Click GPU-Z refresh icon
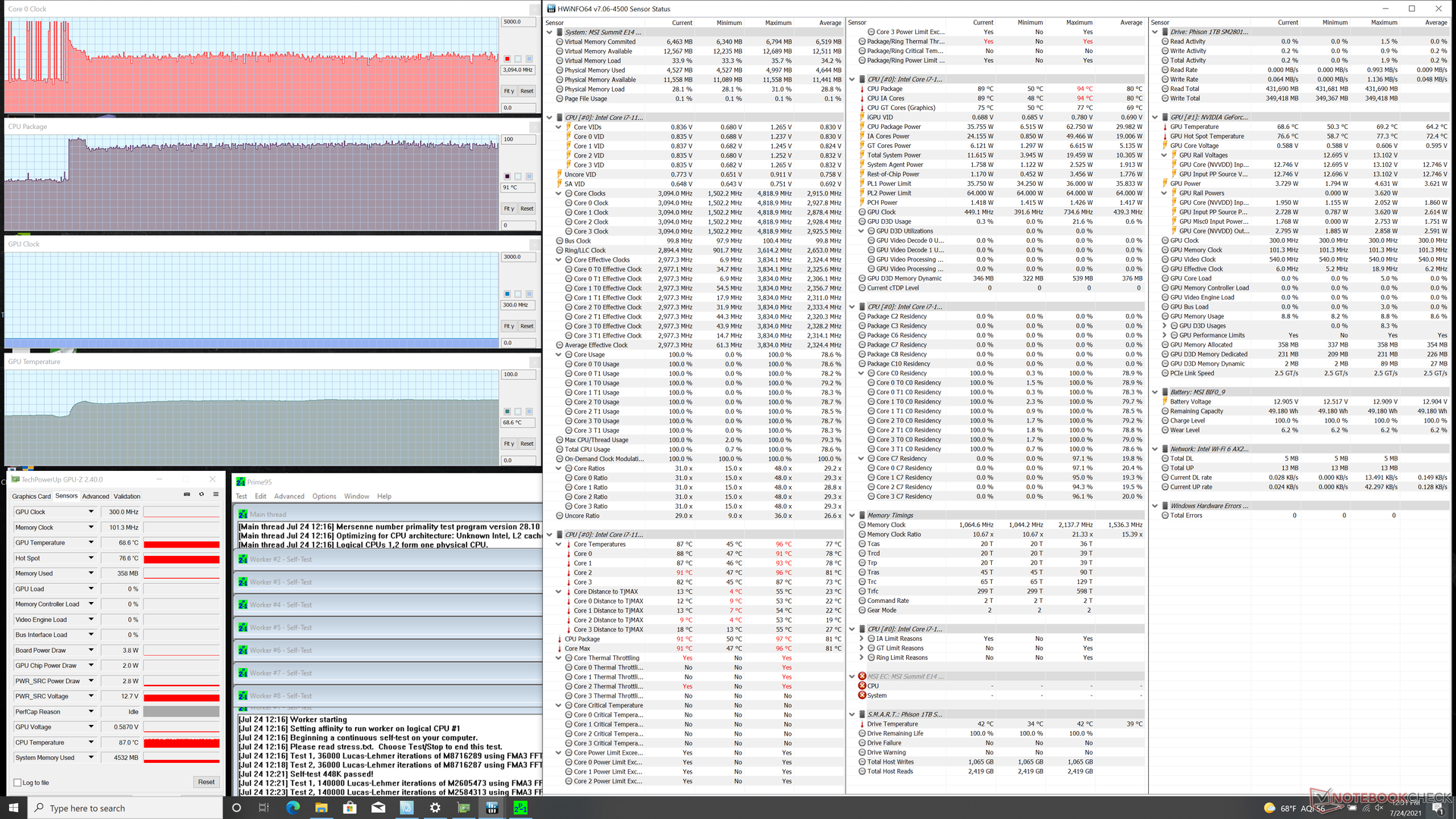1456x819 pixels. click(x=201, y=494)
